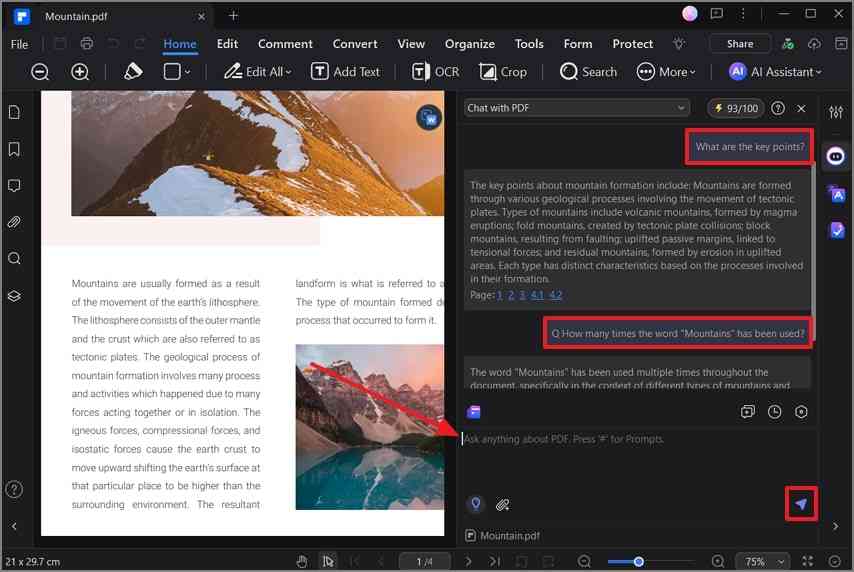Open the search panel in left sidebar
Image resolution: width=854 pixels, height=572 pixels.
[x=14, y=258]
